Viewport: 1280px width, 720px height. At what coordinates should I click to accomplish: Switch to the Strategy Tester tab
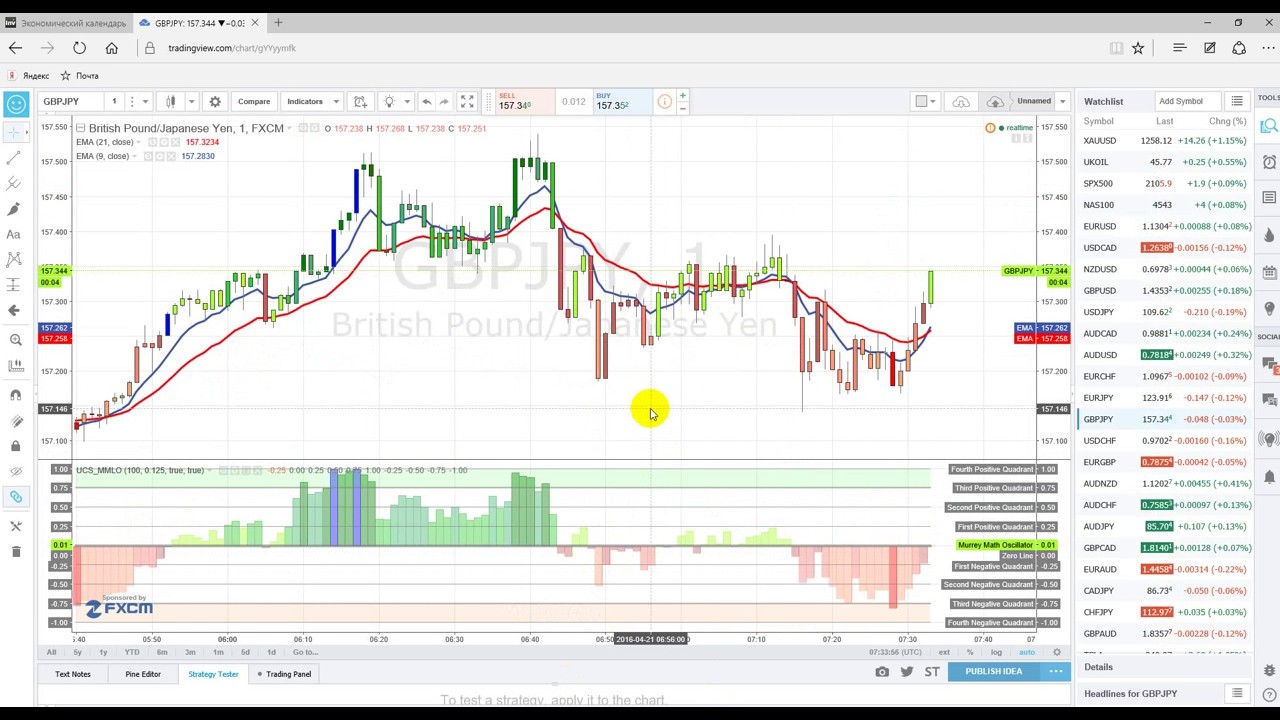point(213,674)
